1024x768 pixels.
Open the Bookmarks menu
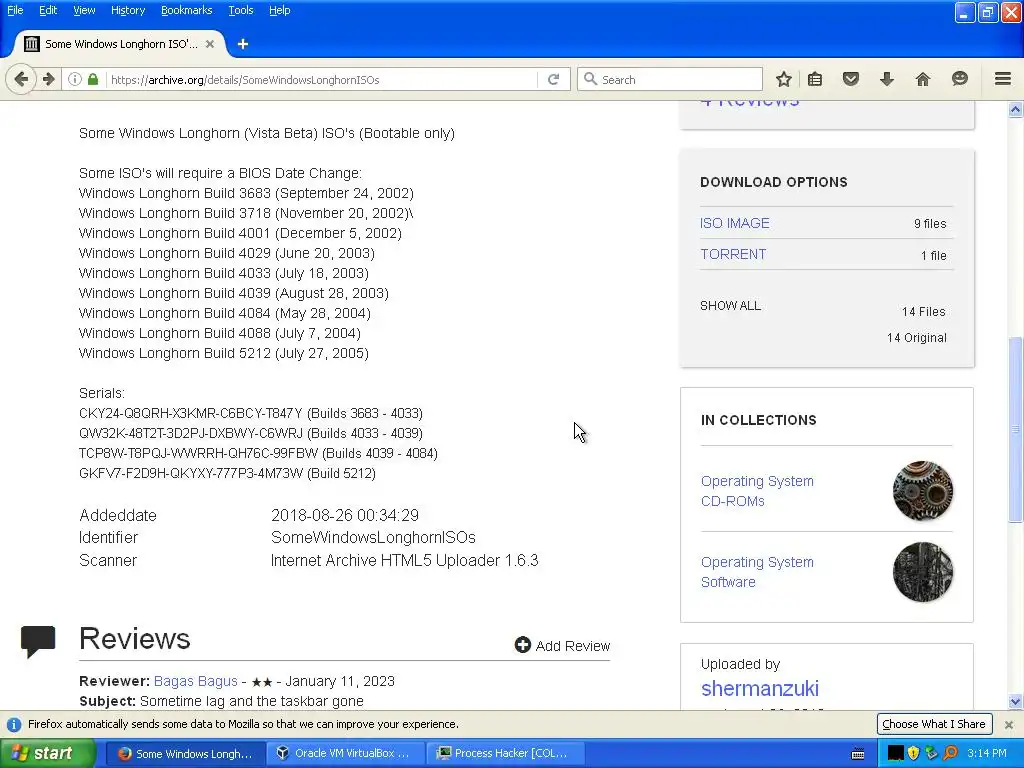pos(187,10)
